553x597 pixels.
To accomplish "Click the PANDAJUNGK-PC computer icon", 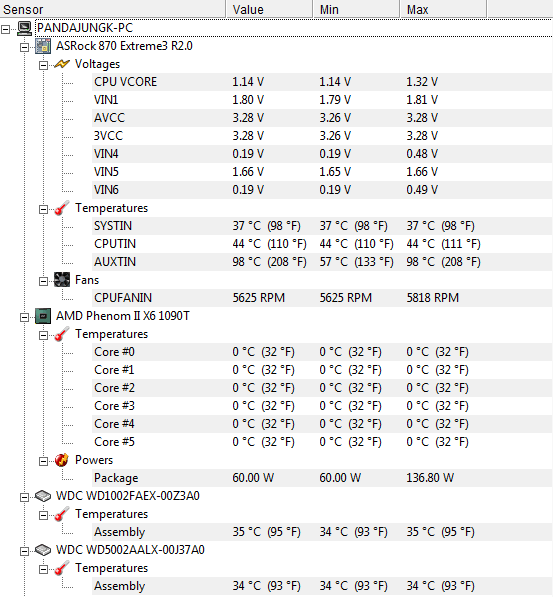I will coord(25,28).
